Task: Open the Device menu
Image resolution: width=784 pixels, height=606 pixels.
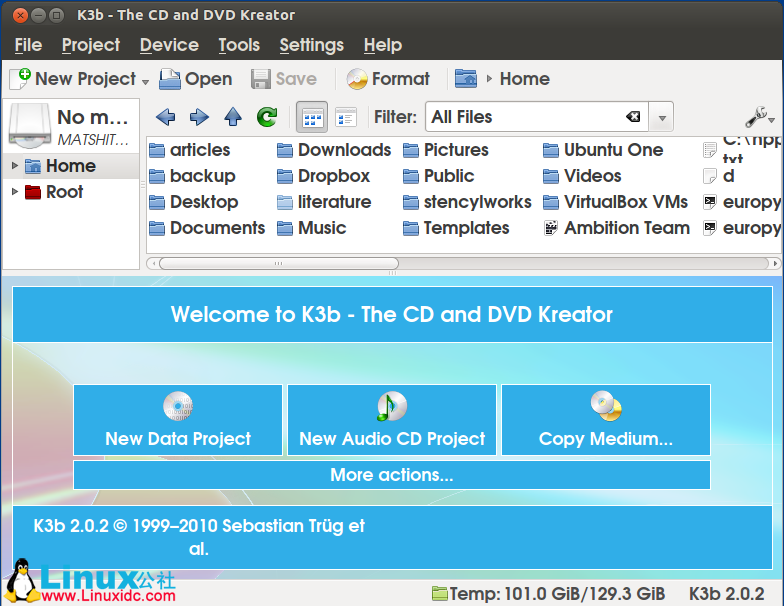Action: 169,45
